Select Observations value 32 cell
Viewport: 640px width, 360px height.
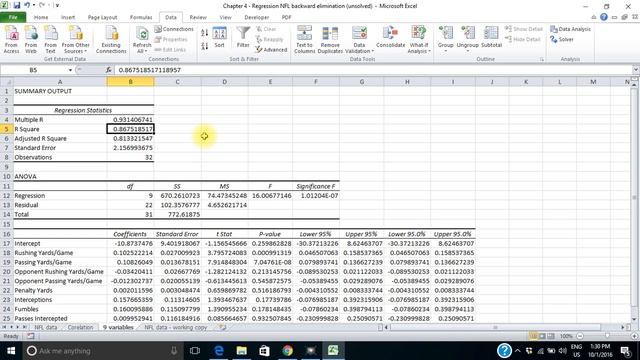[131, 157]
